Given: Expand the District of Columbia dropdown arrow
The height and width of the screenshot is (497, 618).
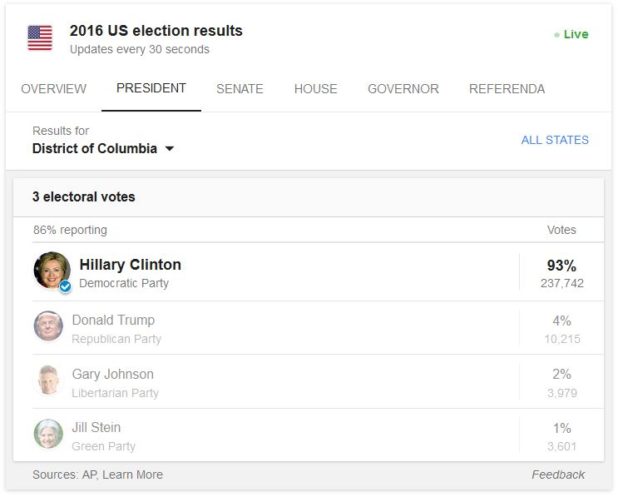Looking at the screenshot, I should (x=169, y=149).
